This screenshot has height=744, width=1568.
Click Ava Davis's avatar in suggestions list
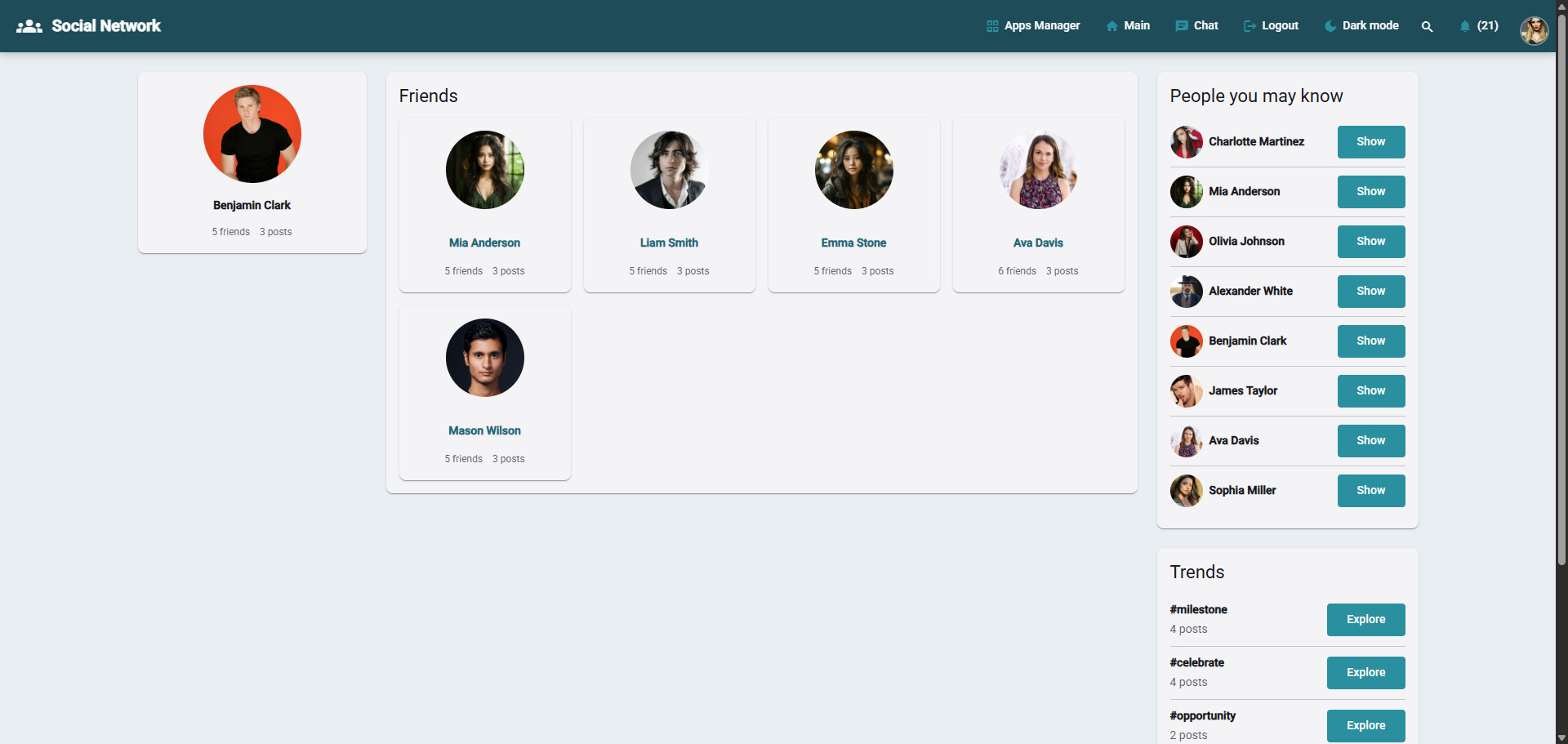click(x=1187, y=441)
